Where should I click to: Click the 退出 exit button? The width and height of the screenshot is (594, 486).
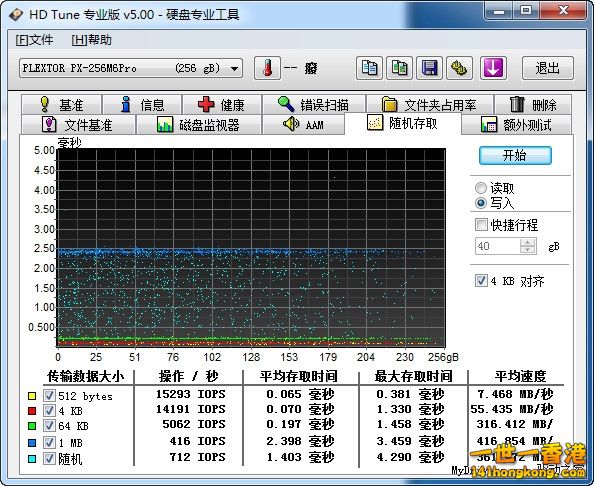pos(547,68)
